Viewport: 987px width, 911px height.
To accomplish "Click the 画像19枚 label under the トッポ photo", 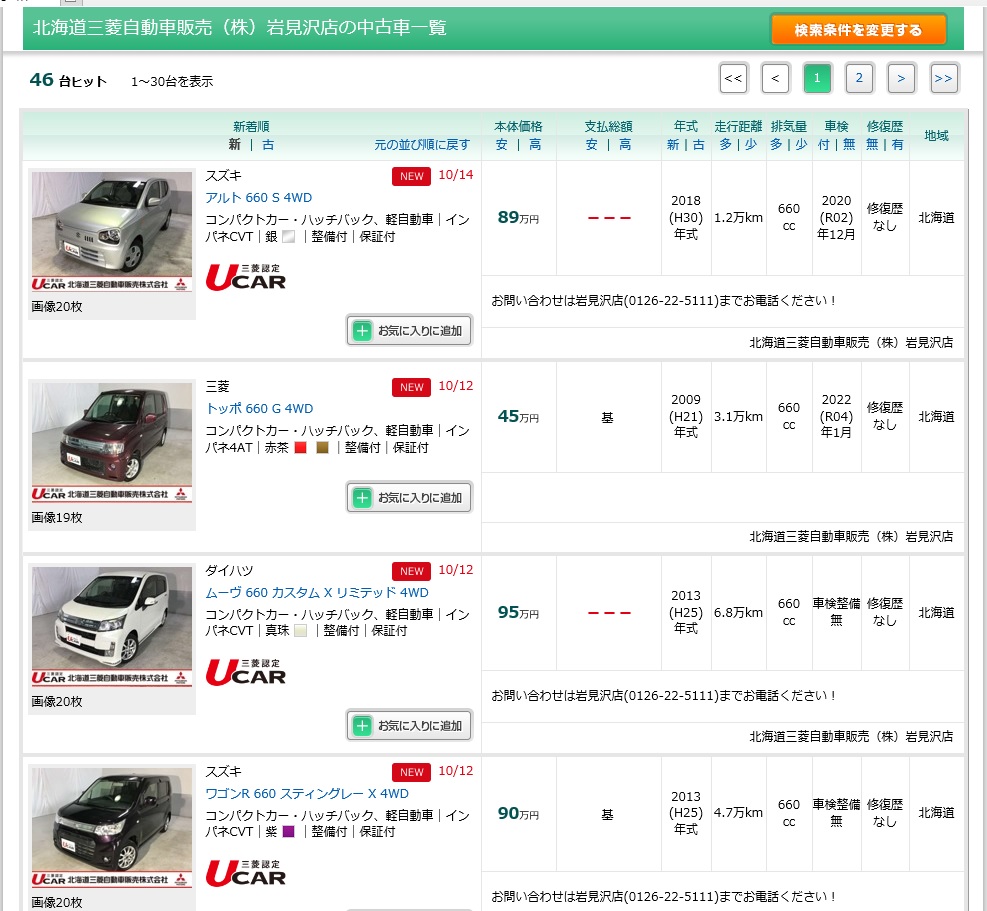I will pos(57,518).
